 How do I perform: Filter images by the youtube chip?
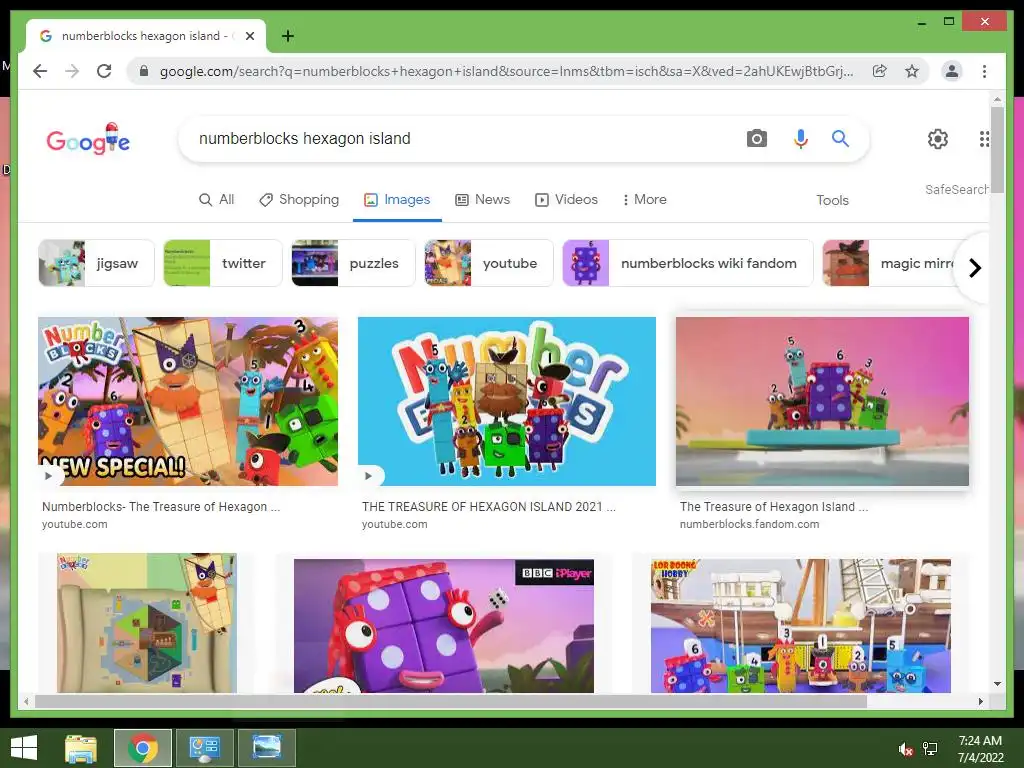[x=489, y=263]
